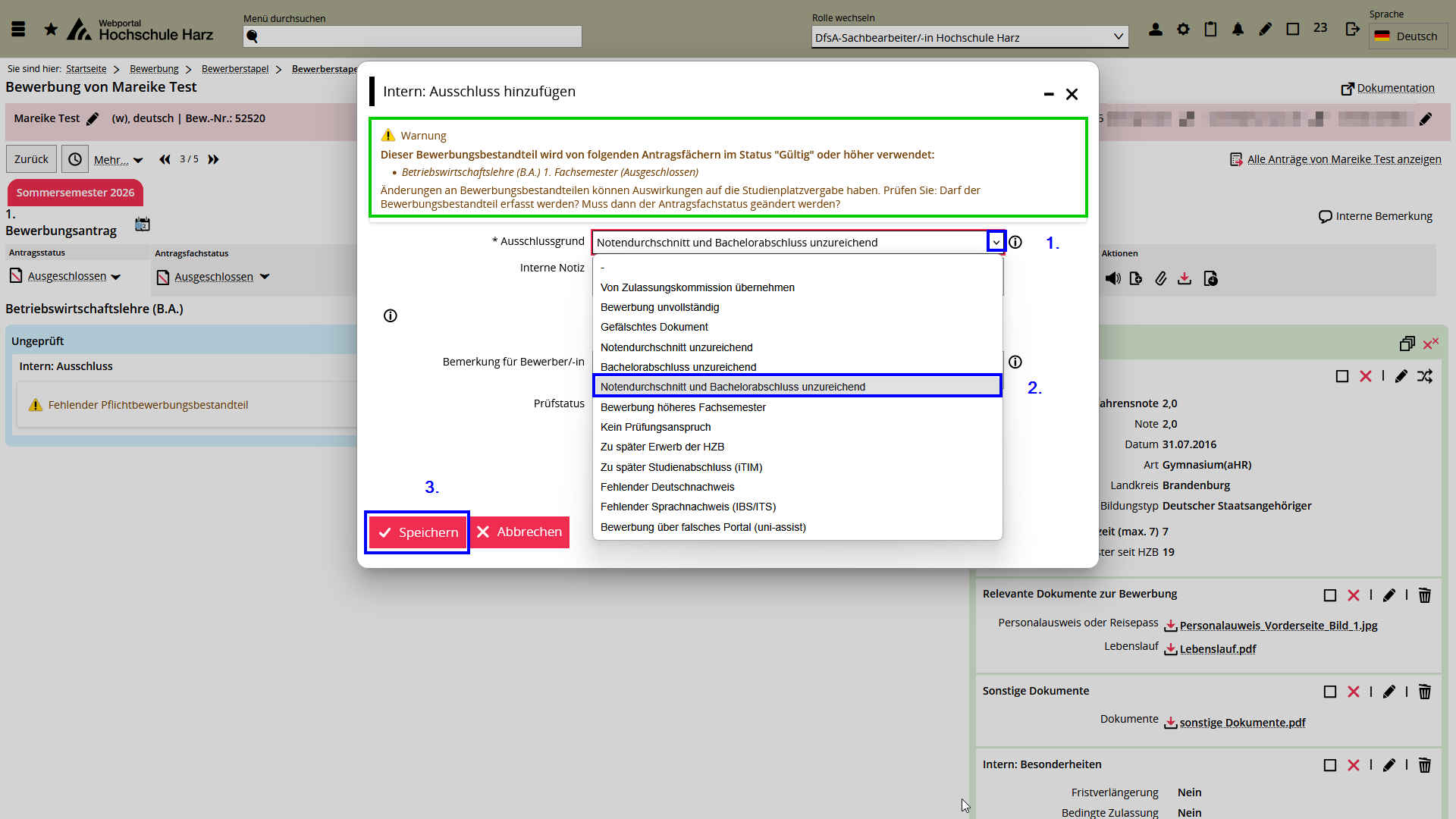
Task: Click the history clock icon beside Zurück
Action: coord(75,159)
